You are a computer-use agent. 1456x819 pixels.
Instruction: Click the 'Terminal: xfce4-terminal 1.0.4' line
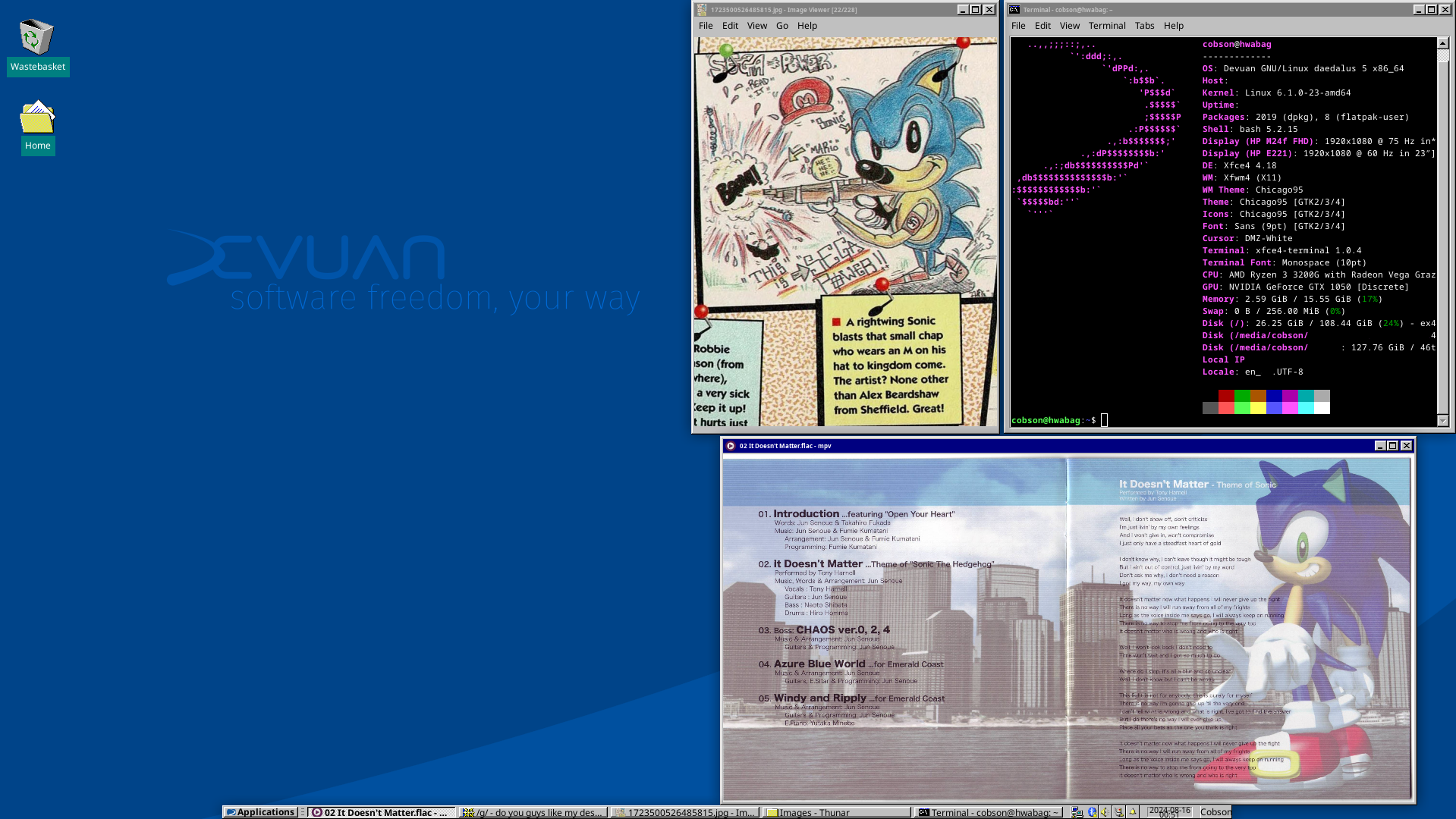tap(1281, 250)
